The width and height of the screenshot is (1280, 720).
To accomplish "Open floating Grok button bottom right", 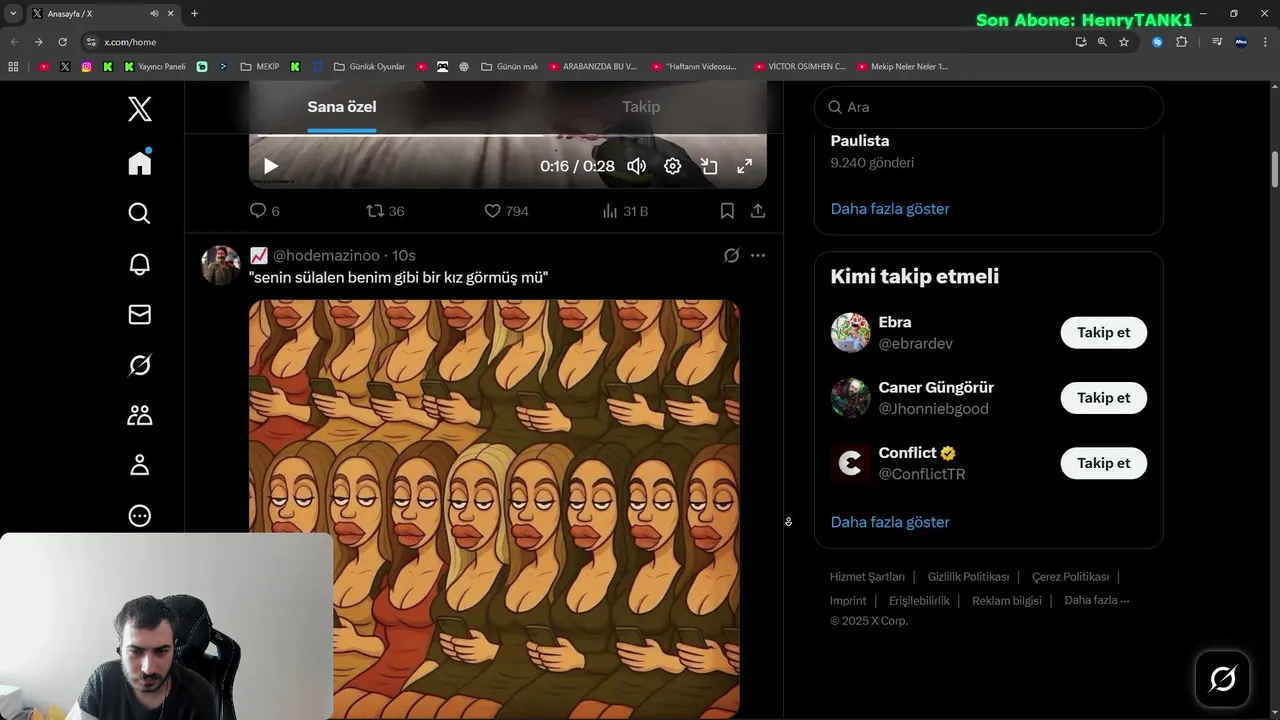I will [x=1222, y=679].
